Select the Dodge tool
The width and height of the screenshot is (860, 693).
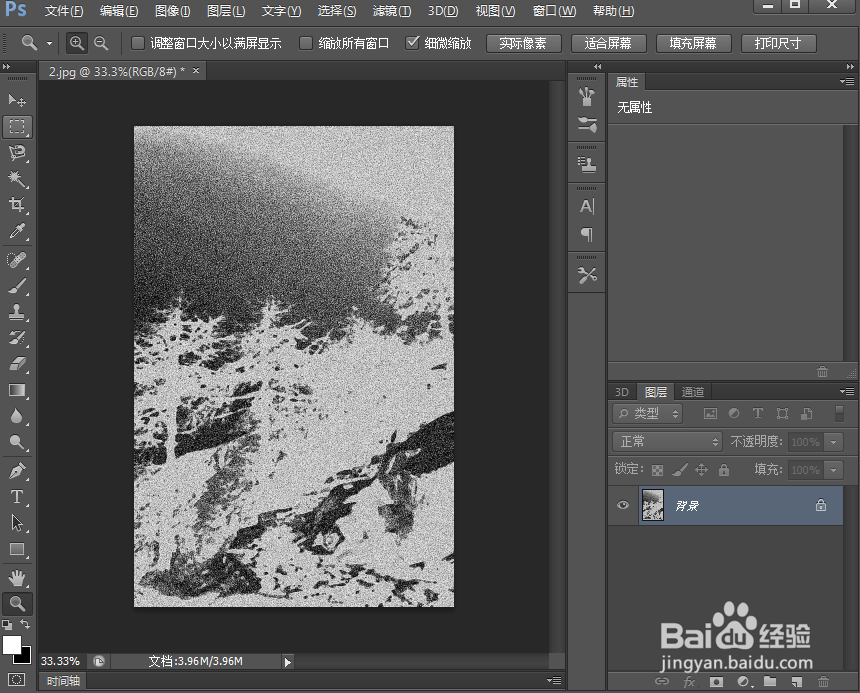[17, 442]
